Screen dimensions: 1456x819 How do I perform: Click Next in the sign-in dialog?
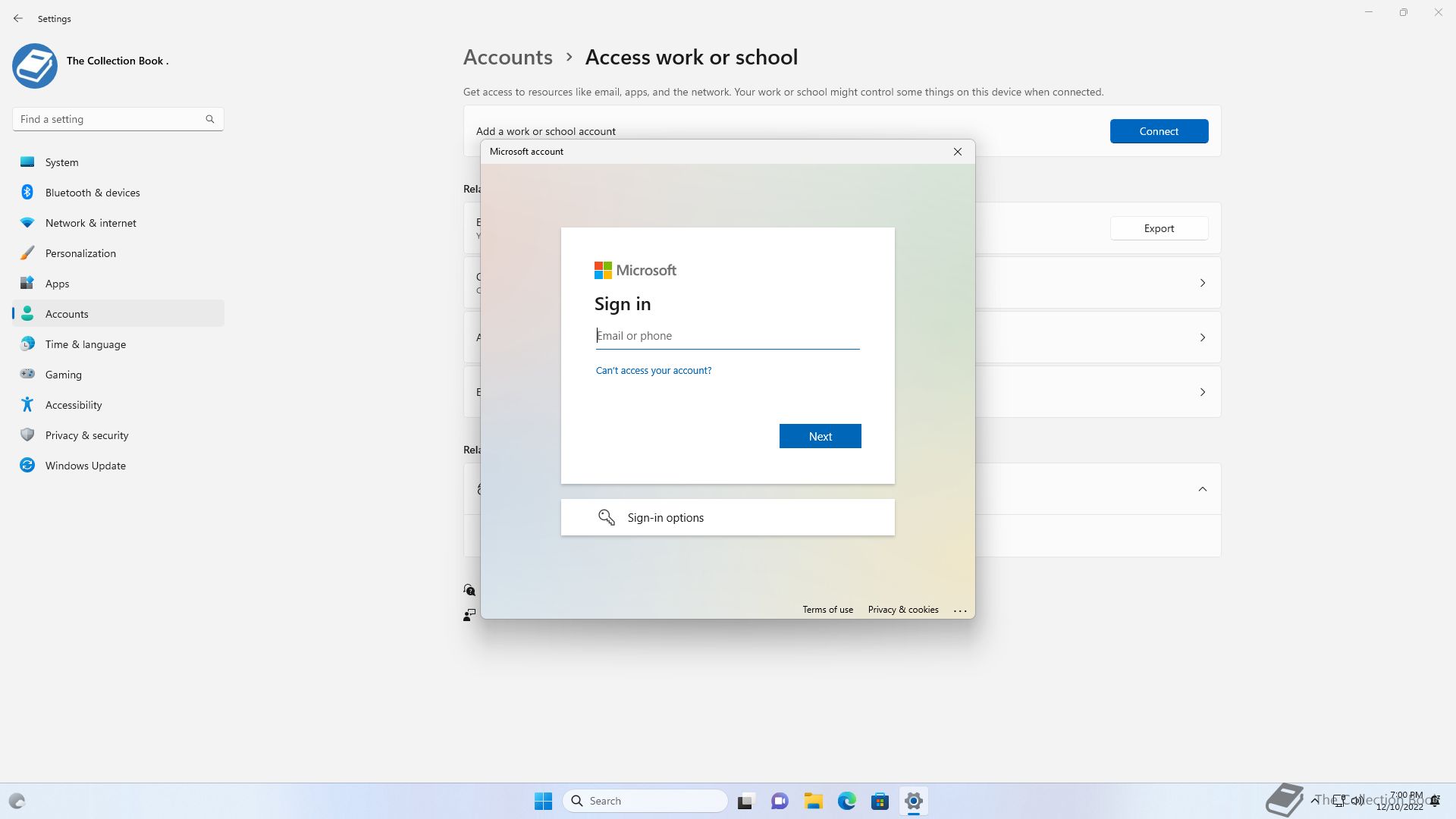[820, 436]
